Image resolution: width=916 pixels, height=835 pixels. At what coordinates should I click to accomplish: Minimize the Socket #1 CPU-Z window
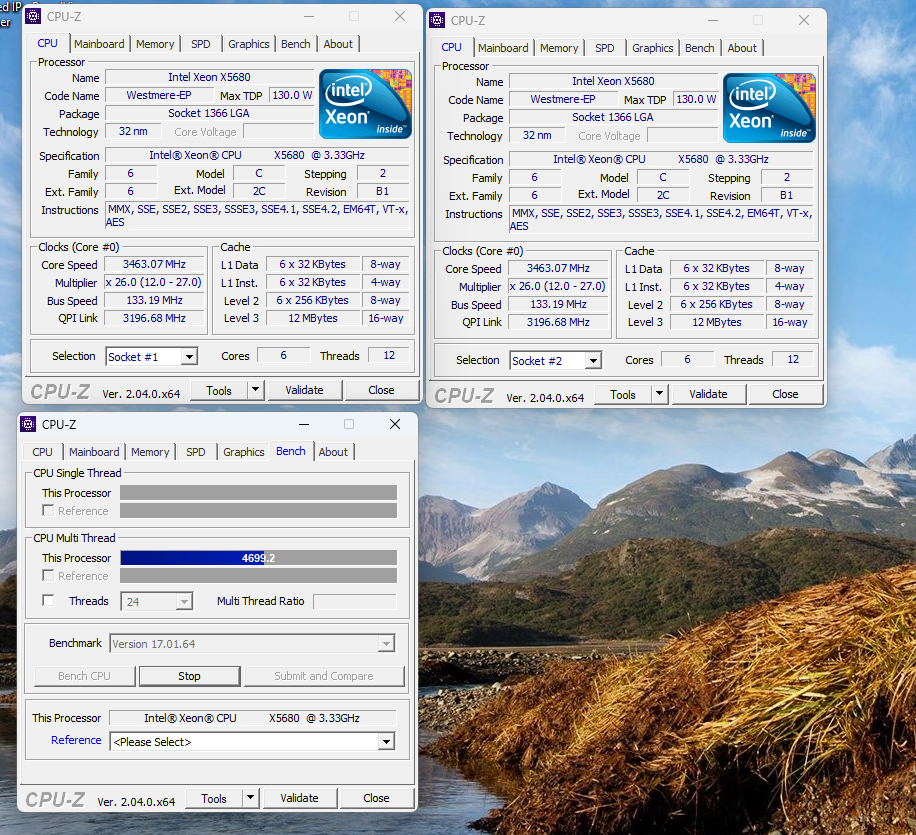(309, 16)
